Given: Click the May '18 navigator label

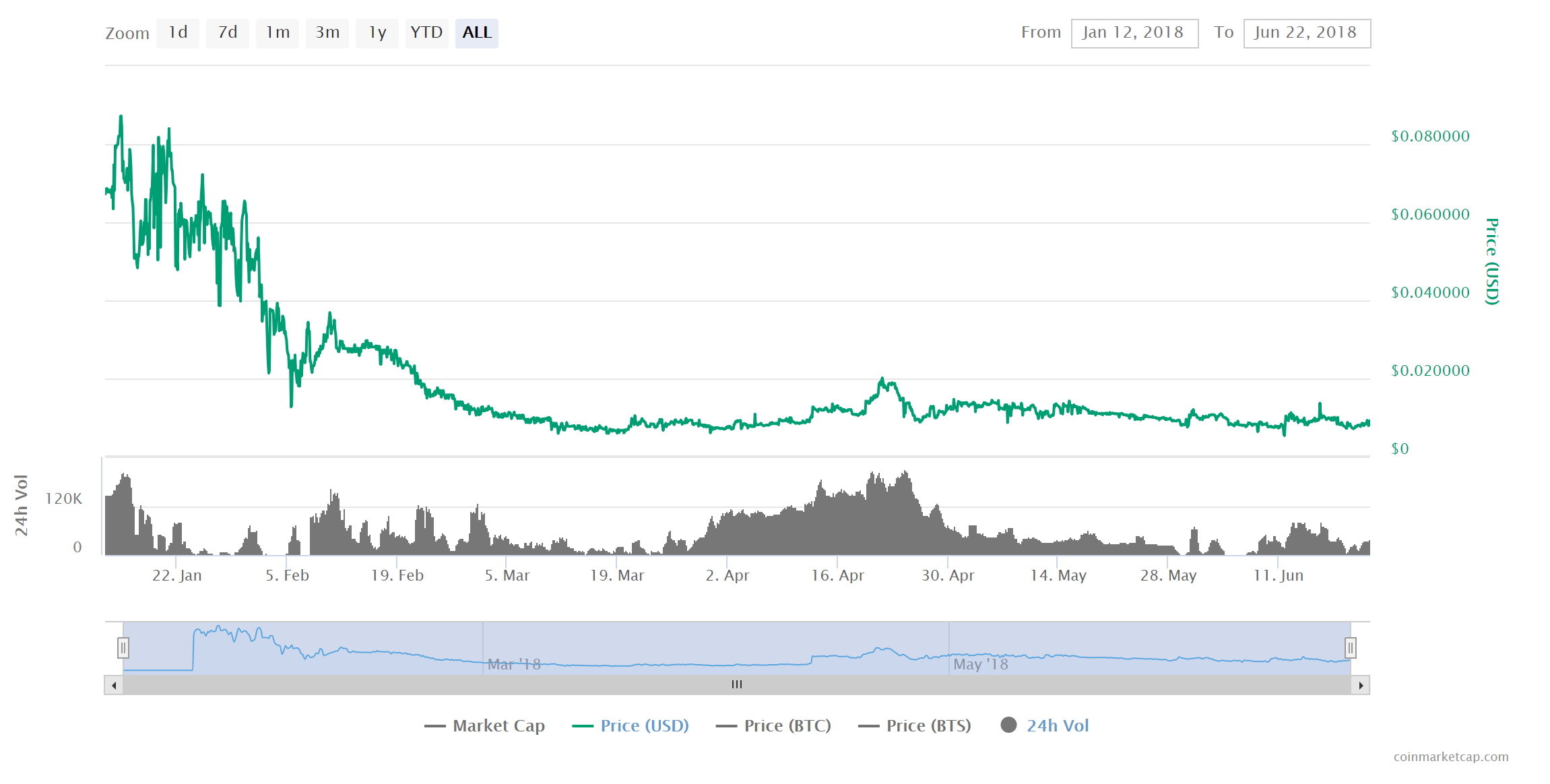Looking at the screenshot, I should (x=981, y=664).
